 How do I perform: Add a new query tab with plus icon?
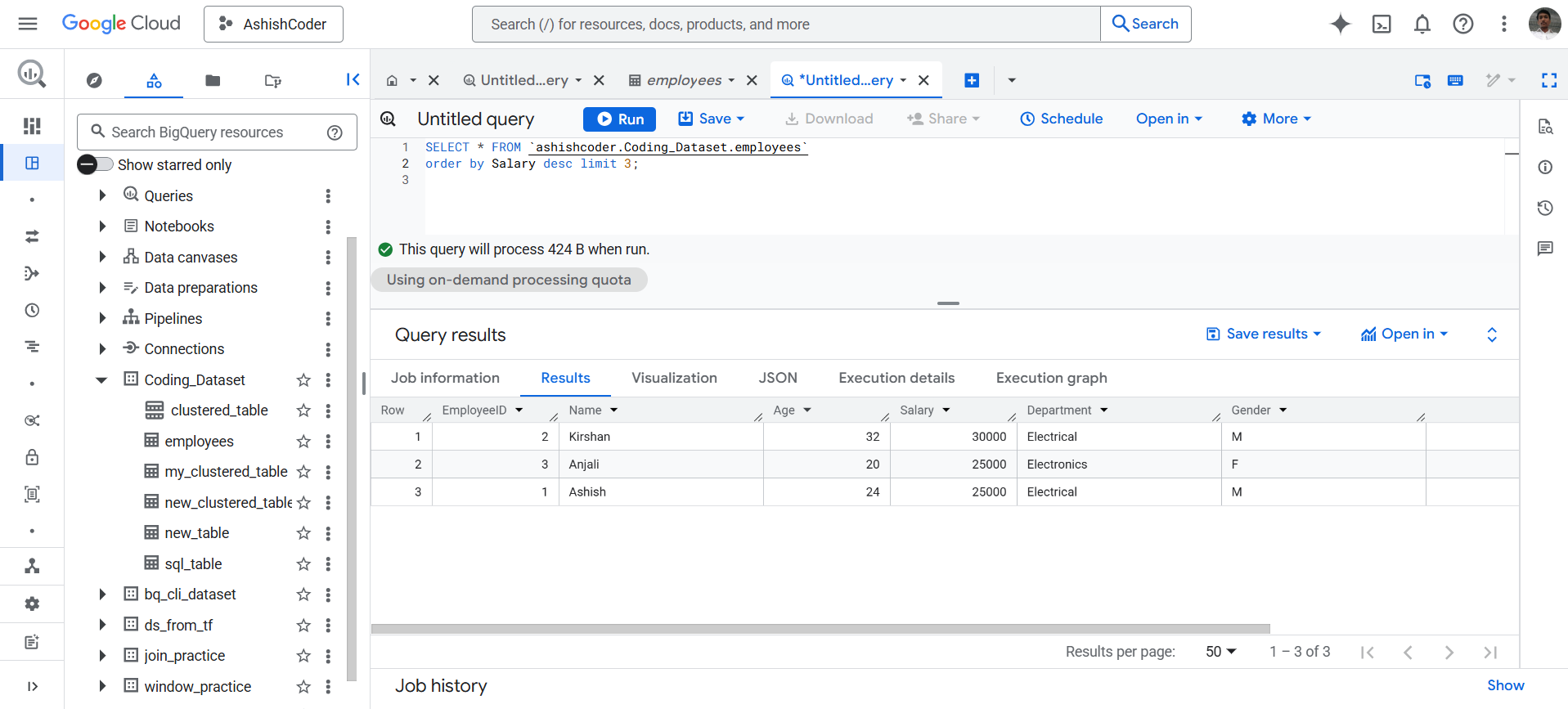pyautogui.click(x=972, y=80)
